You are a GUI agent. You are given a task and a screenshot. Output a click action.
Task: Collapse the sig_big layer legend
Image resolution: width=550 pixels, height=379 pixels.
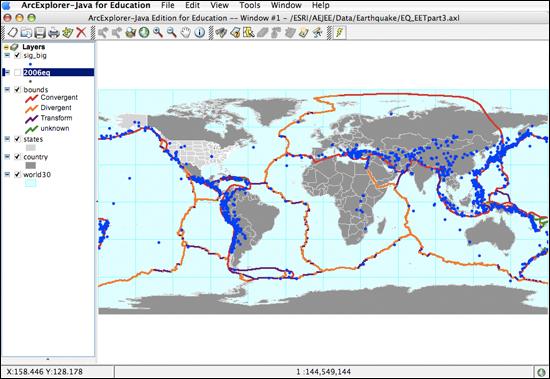(7, 55)
